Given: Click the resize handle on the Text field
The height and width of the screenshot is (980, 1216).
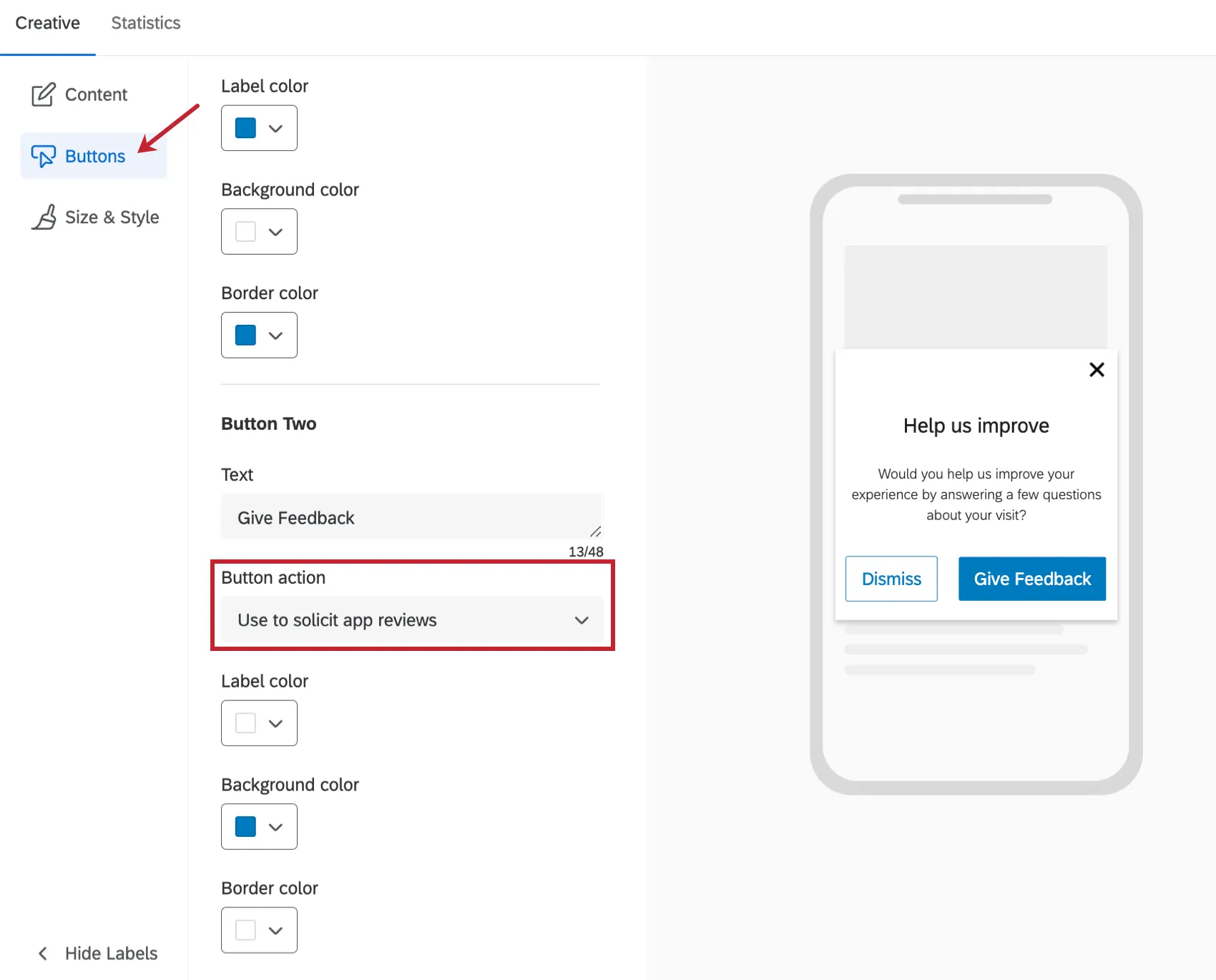Looking at the screenshot, I should click(597, 532).
